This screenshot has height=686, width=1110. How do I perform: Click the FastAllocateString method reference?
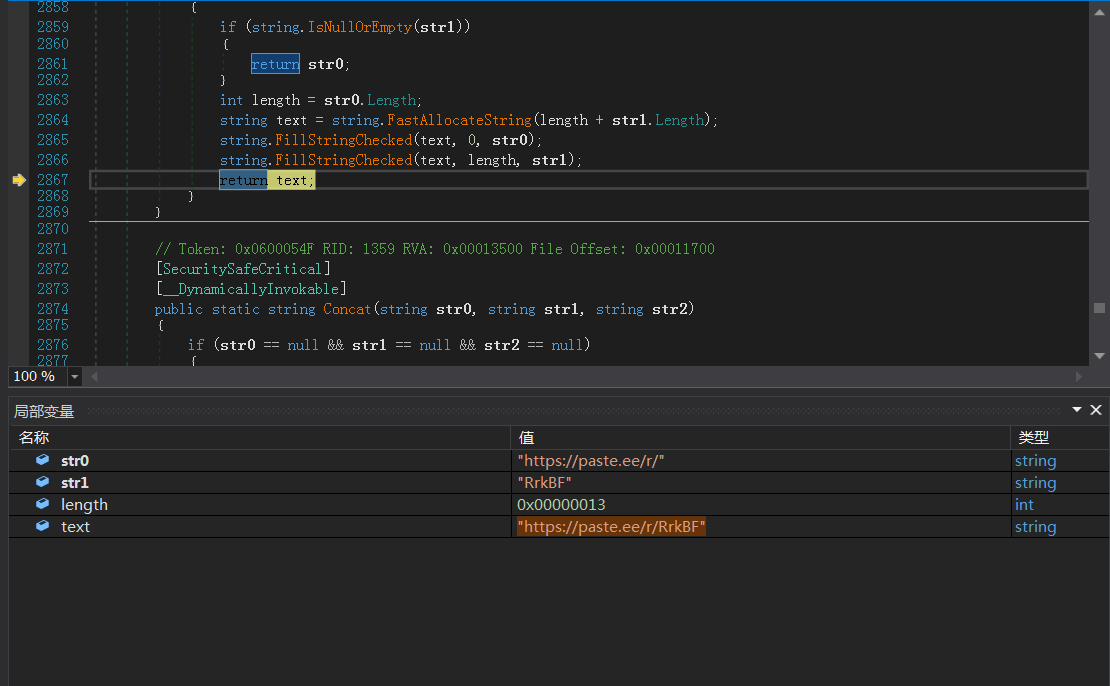459,120
